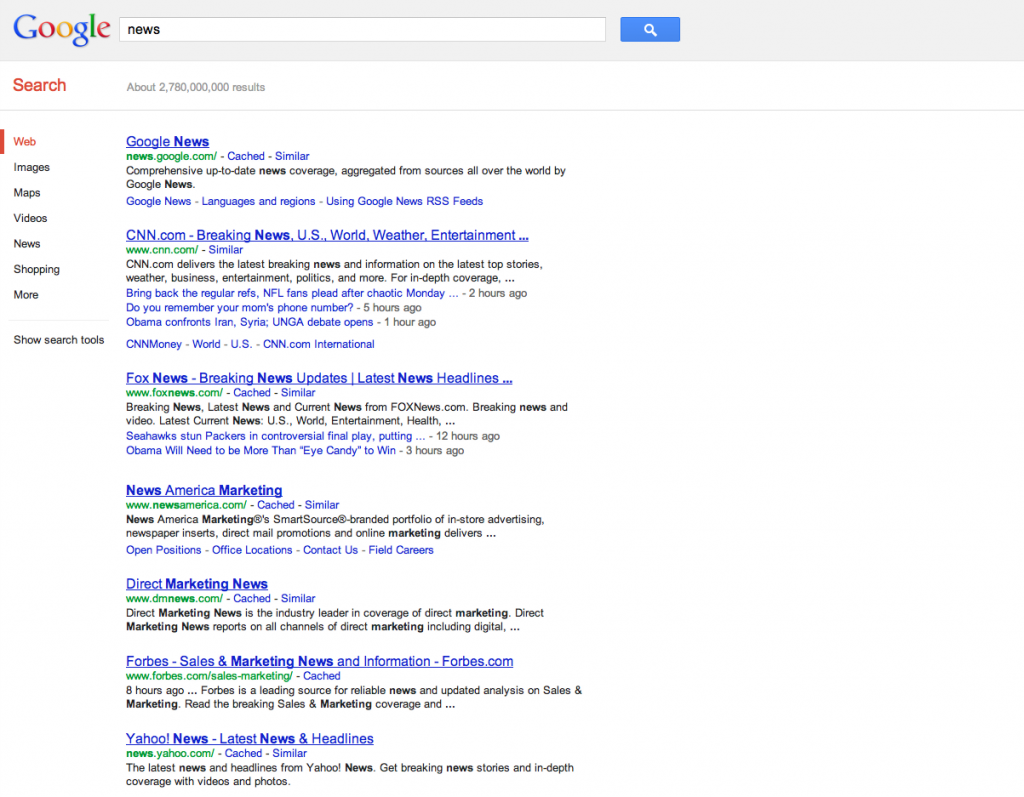This screenshot has width=1024, height=797.
Task: Show search tools in sidebar
Action: (59, 340)
